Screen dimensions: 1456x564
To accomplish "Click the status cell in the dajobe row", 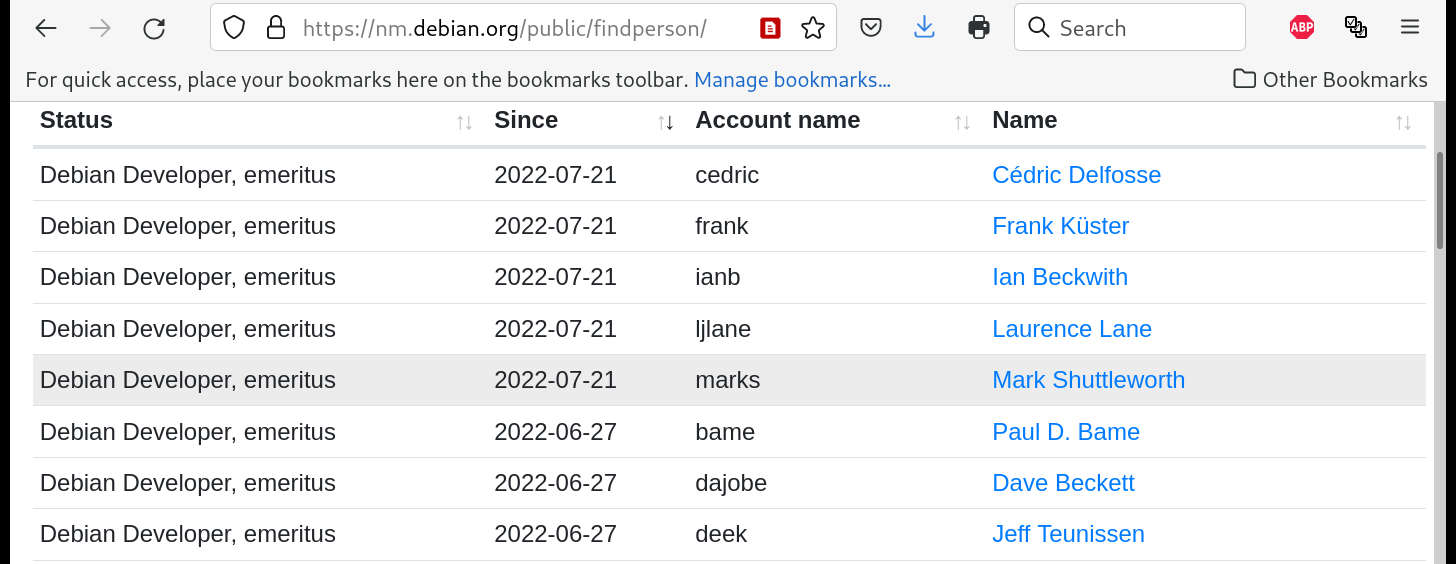I will 188,483.
